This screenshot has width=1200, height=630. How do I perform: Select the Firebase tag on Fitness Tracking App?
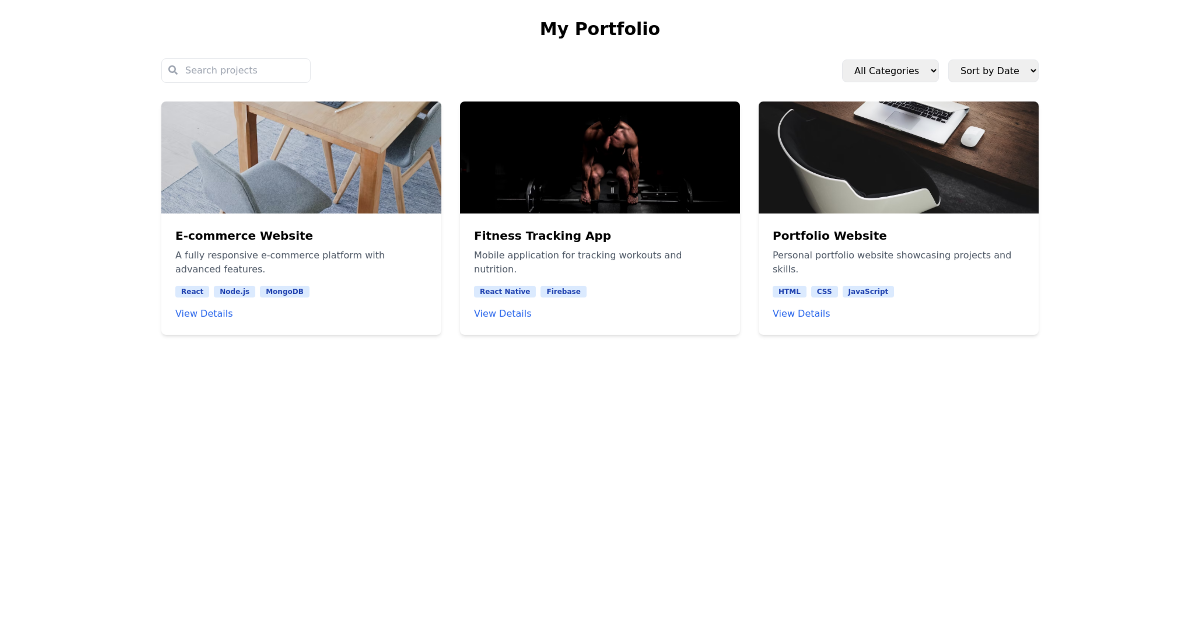[x=563, y=291]
